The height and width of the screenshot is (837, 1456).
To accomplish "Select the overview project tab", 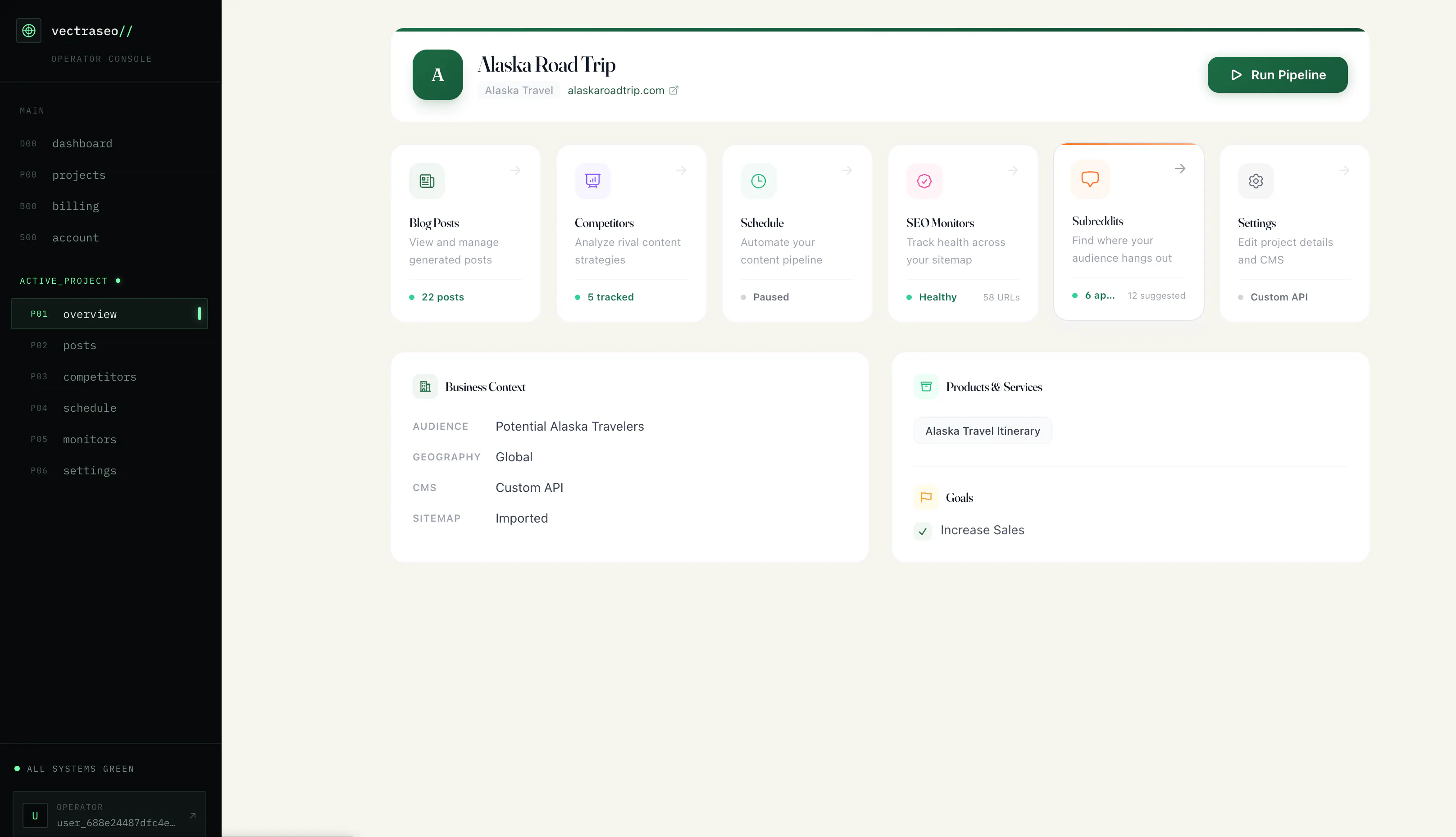I will pyautogui.click(x=109, y=314).
